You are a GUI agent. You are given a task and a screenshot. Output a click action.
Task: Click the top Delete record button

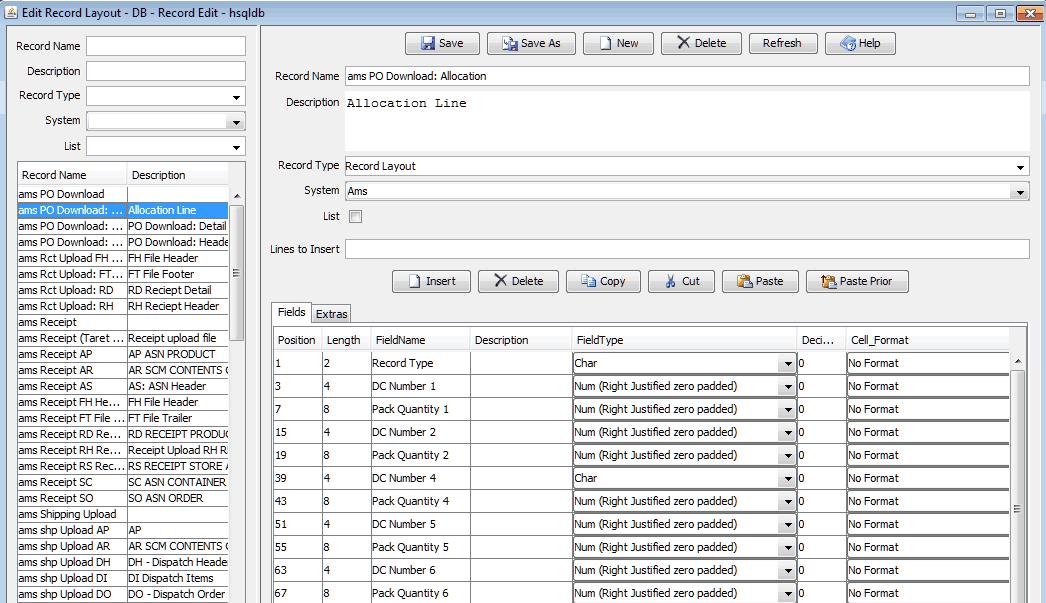[x=701, y=43]
